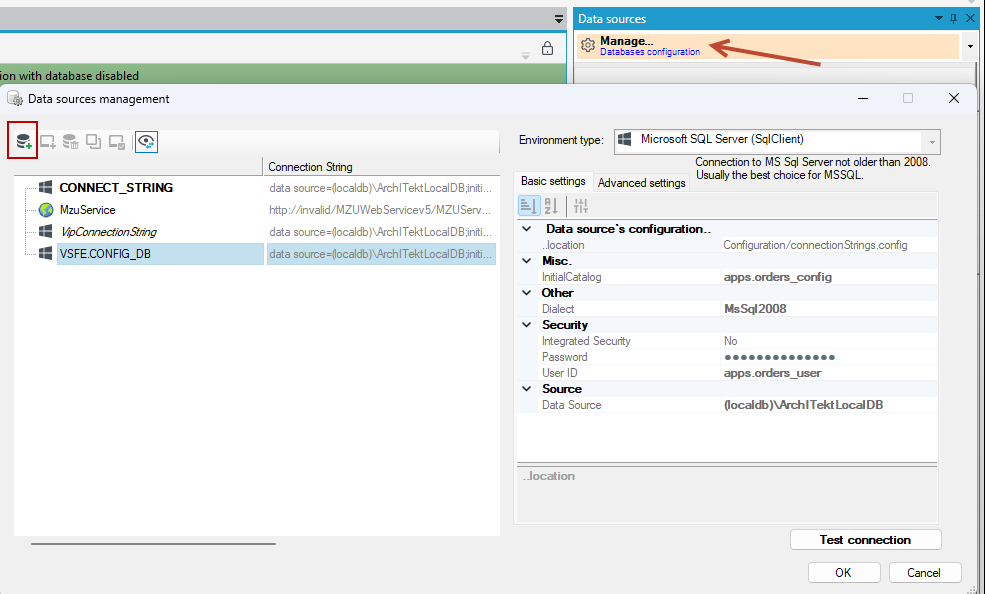Pin the Data sources panel
985x594 pixels.
pyautogui.click(x=953, y=18)
